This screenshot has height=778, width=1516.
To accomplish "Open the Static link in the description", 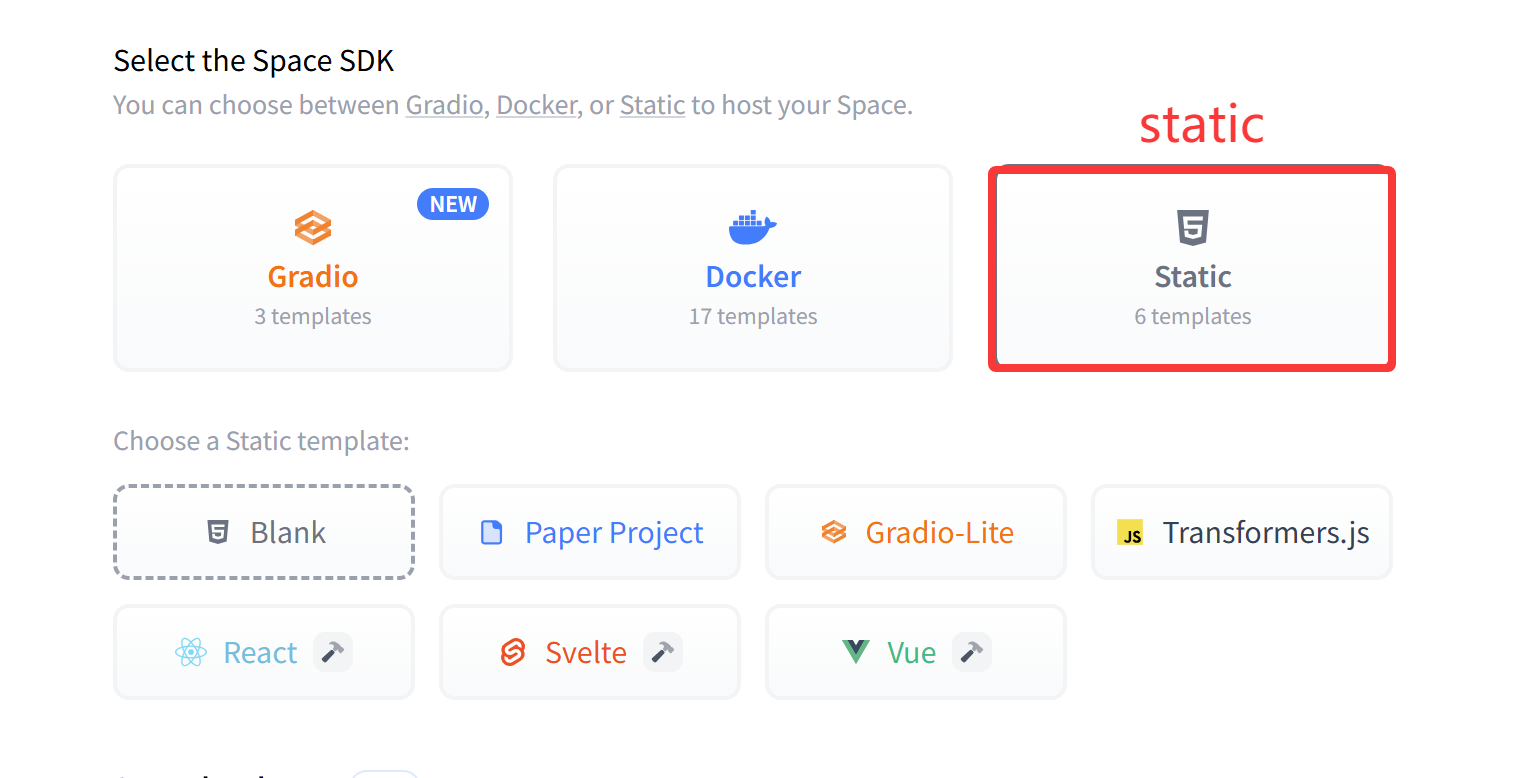I will point(652,105).
